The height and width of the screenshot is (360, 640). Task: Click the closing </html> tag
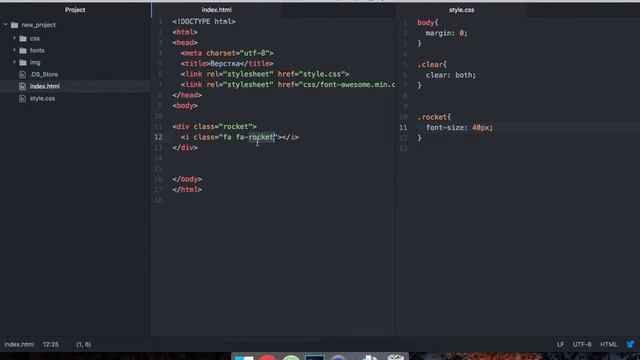click(187, 190)
